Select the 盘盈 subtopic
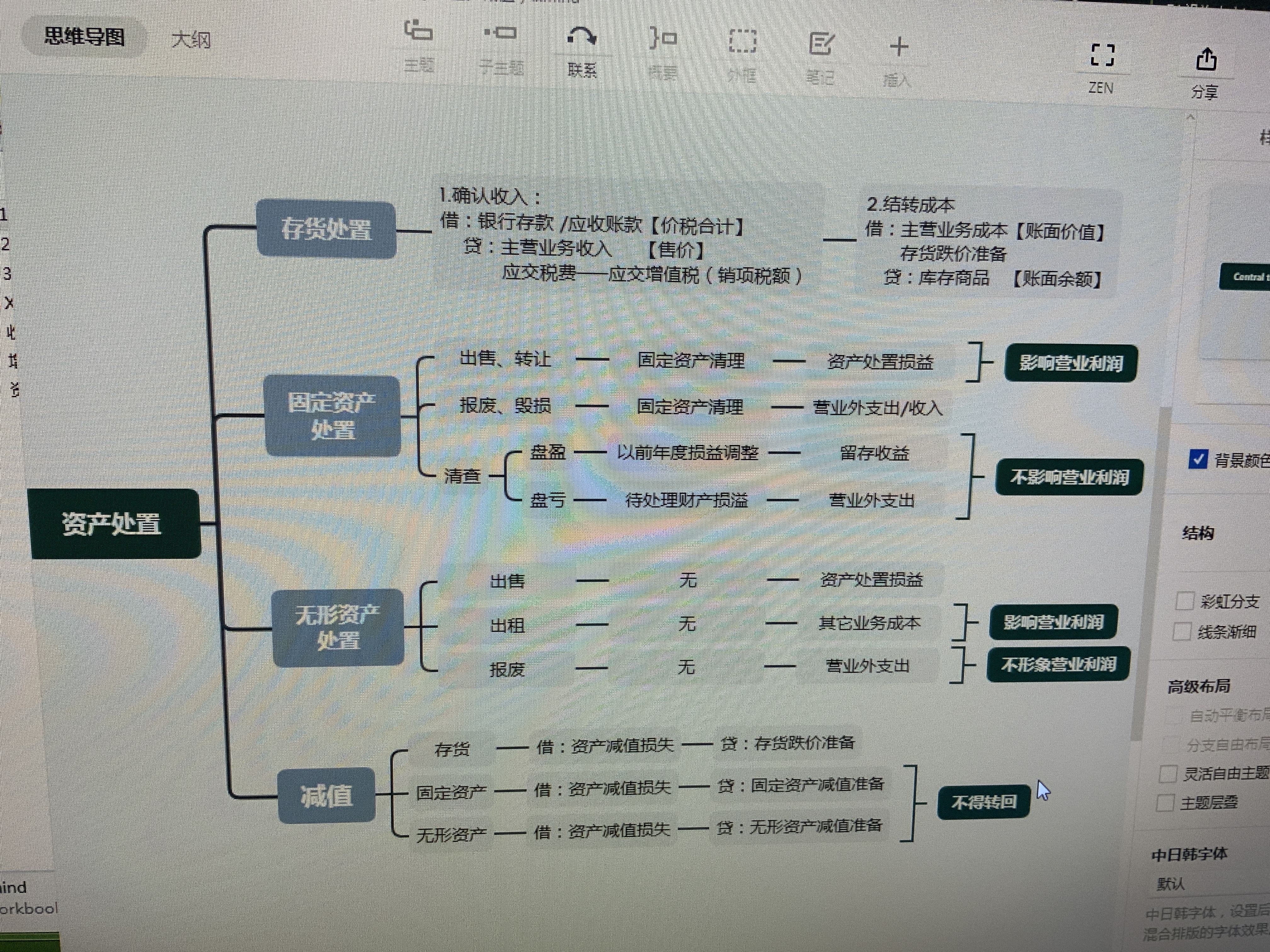 [548, 452]
